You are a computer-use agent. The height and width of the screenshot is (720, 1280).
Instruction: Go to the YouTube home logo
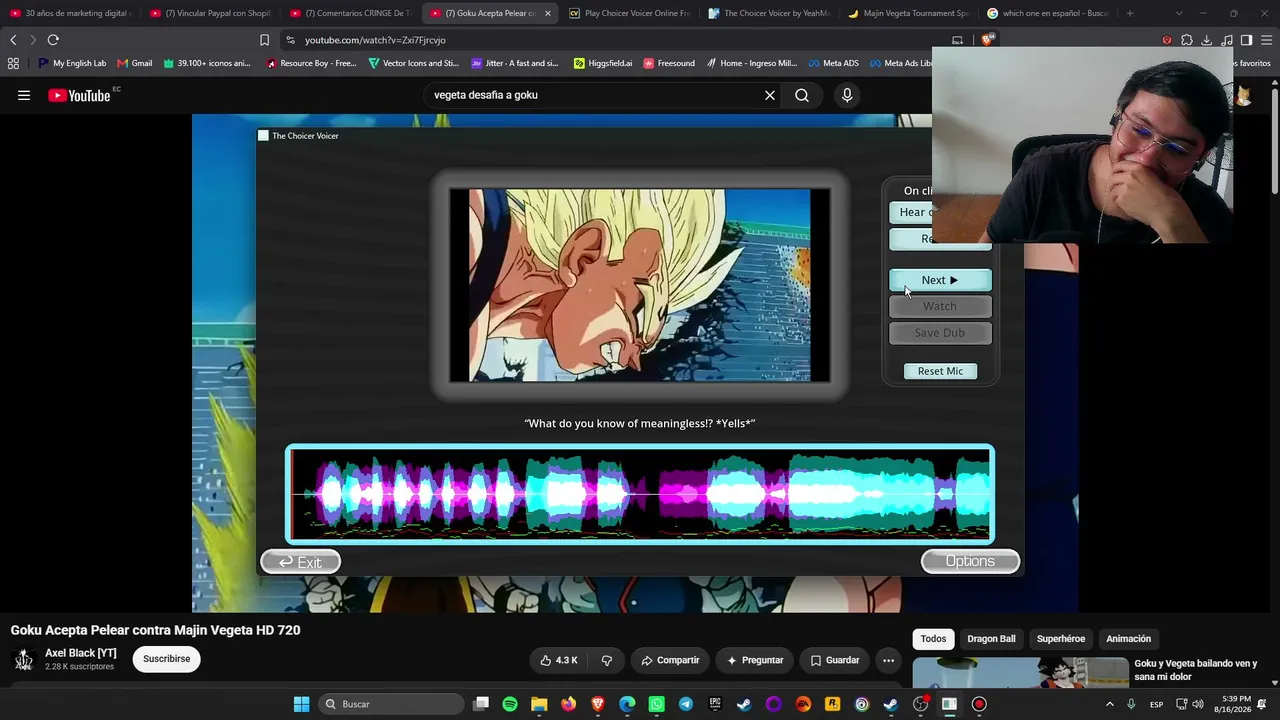click(x=79, y=95)
